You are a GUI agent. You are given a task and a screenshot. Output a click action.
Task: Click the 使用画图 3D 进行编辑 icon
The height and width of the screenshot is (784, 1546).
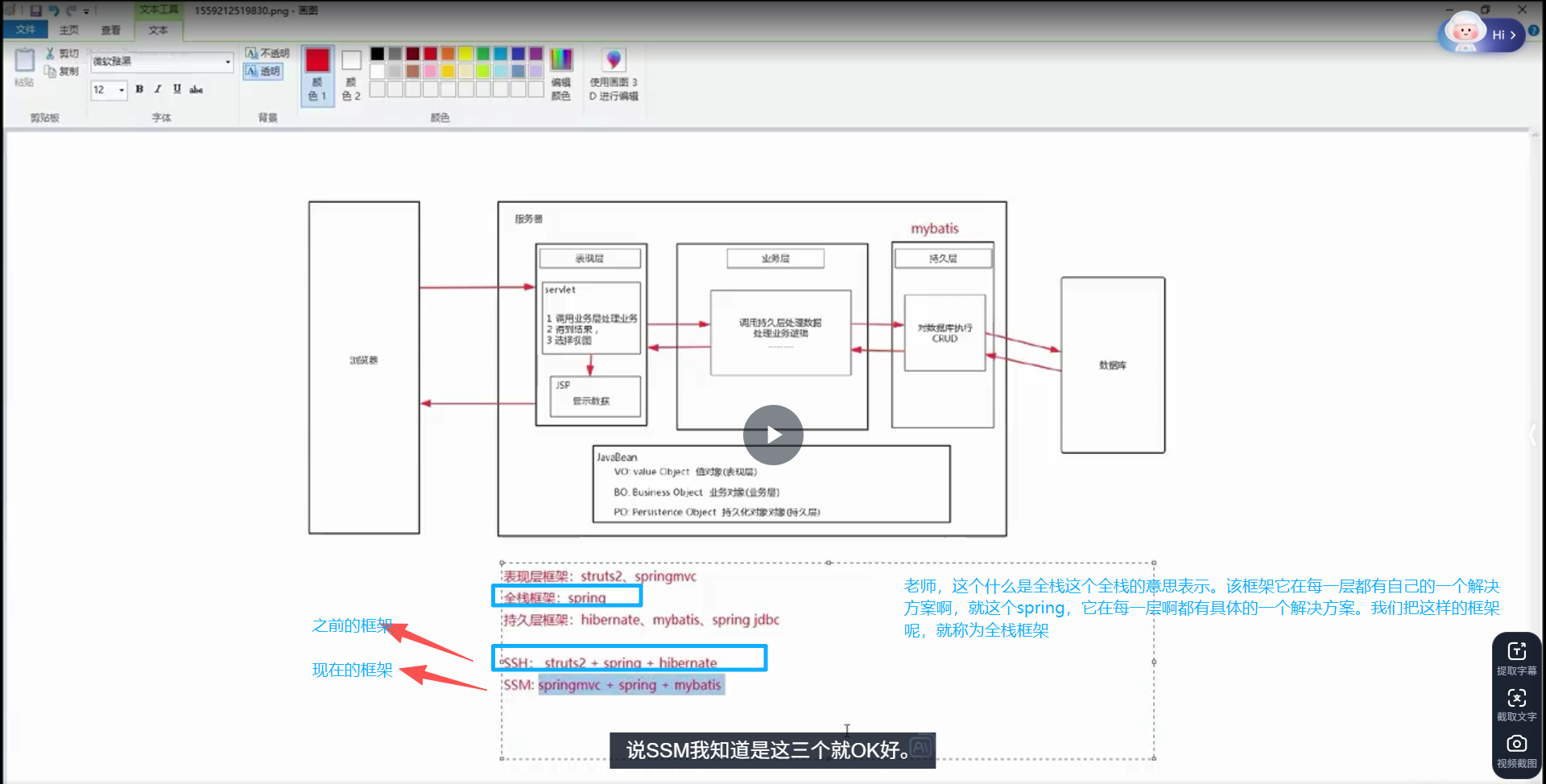pos(614,74)
